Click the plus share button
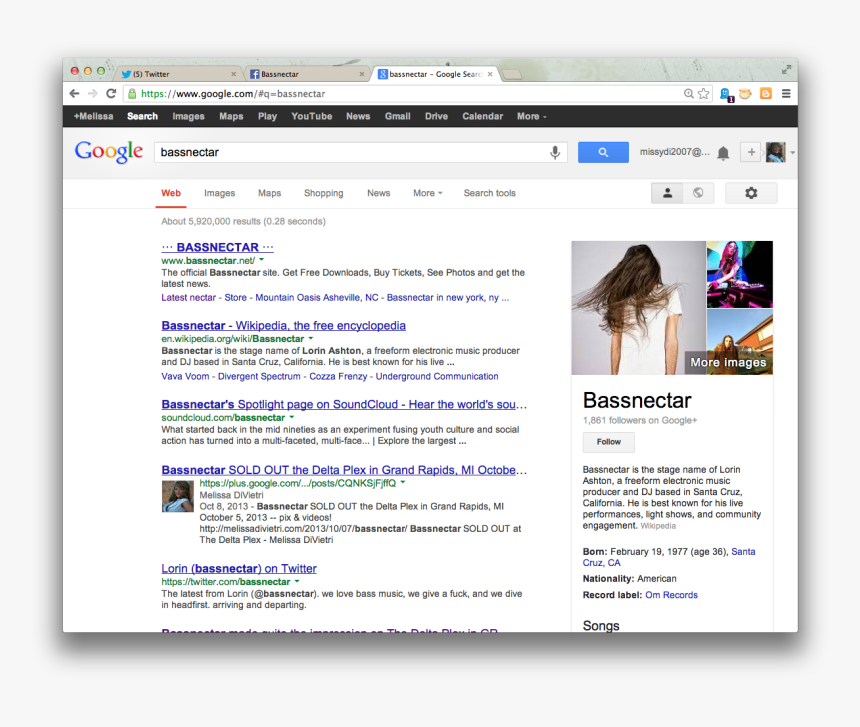Screen dimensions: 860x727 (x=751, y=152)
